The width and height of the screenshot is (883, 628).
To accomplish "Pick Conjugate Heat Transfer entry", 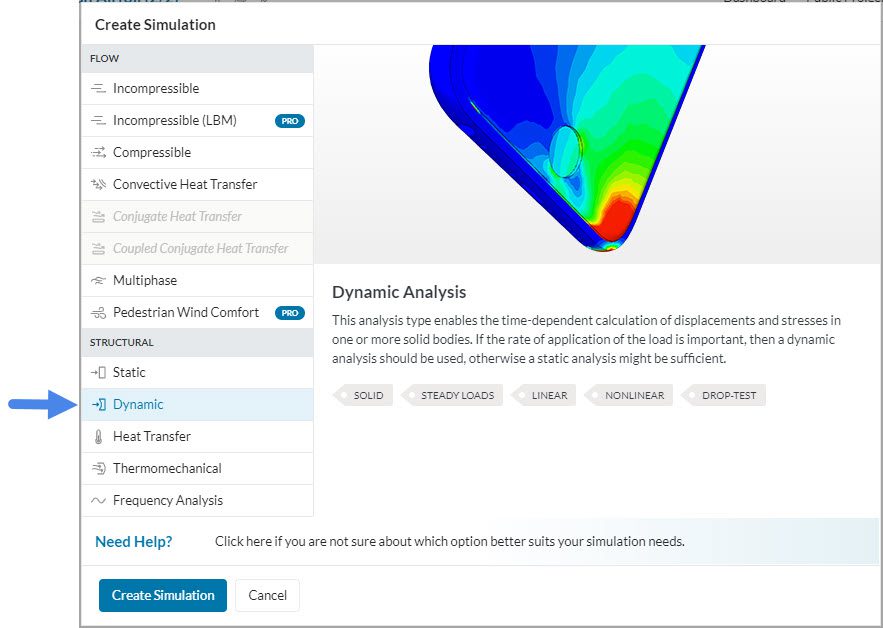I will click(x=177, y=217).
